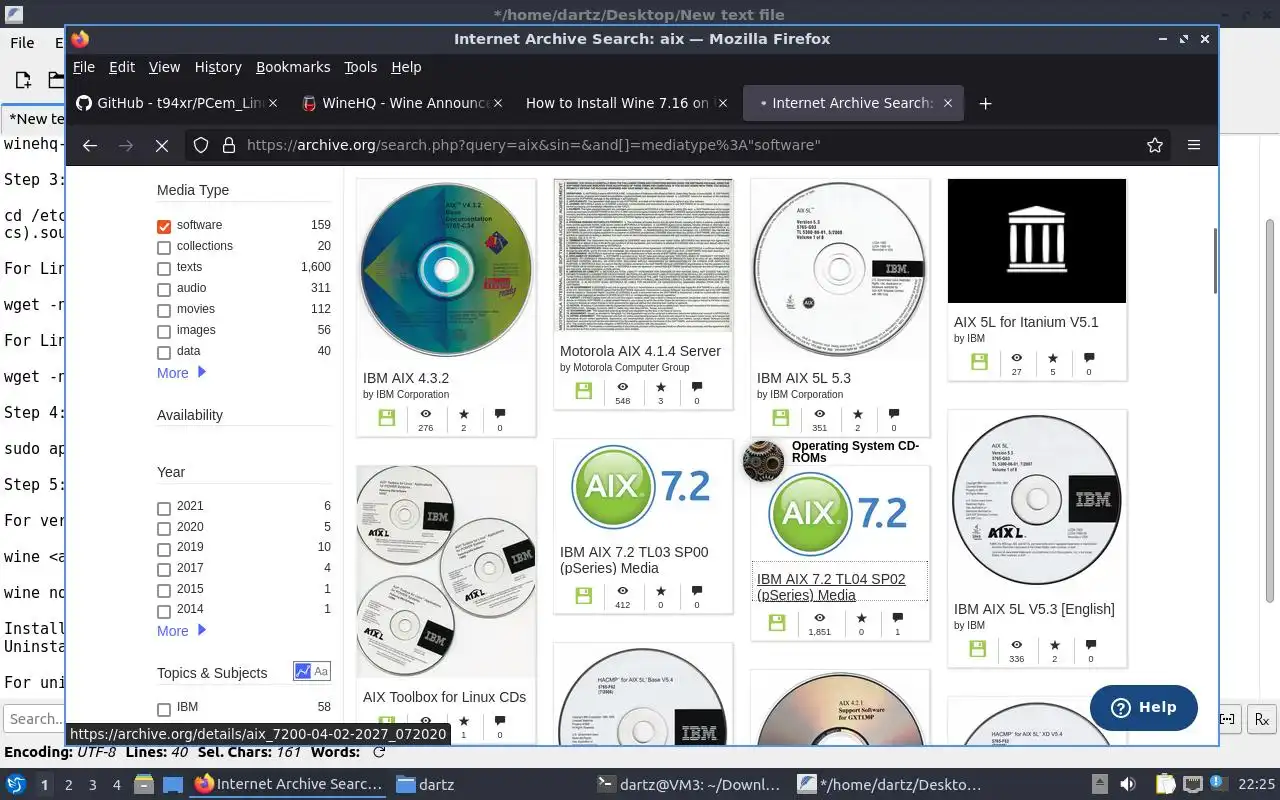Check the movies media type checkbox
Image resolution: width=1280 pixels, height=800 pixels.
(164, 310)
